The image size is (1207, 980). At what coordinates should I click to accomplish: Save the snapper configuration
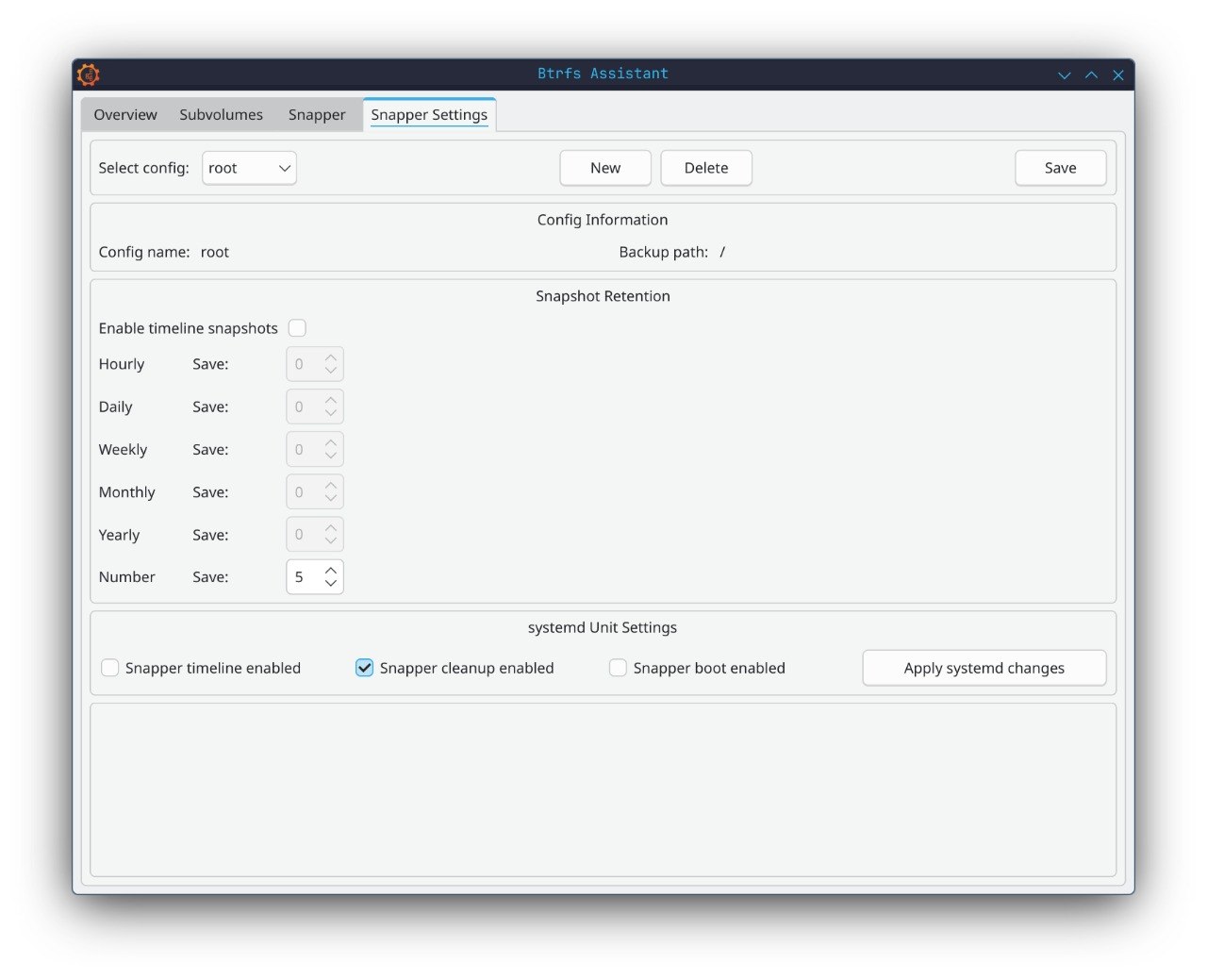1060,168
